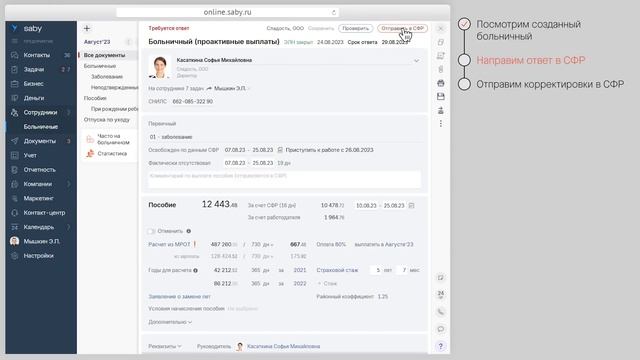640x360 pixels.
Task: Open the Август'23 period selector
Action: tap(97, 42)
